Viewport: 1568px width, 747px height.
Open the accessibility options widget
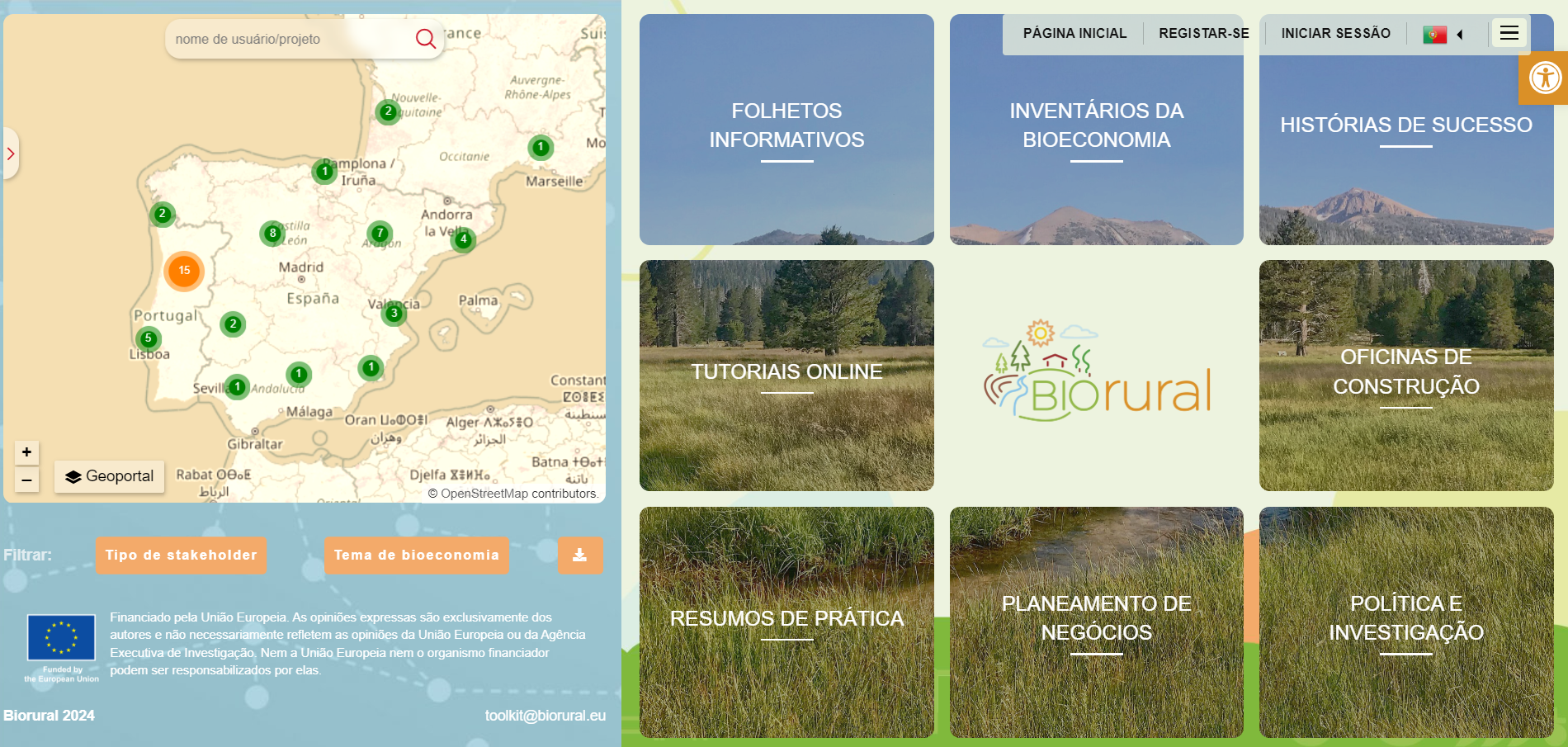[1544, 78]
